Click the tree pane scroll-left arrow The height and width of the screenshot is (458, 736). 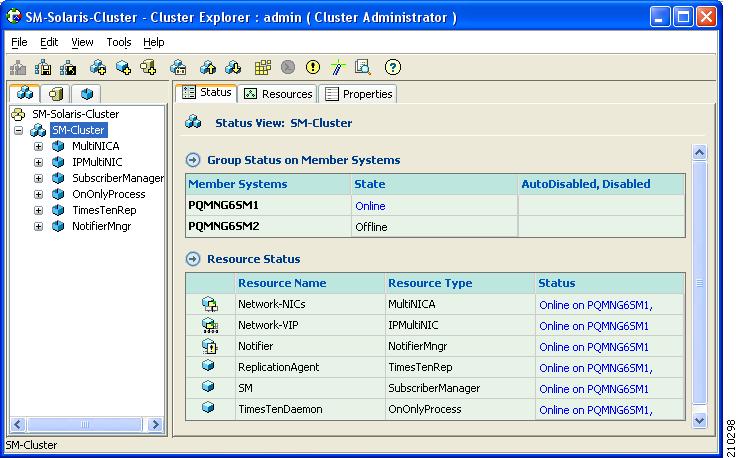pos(18,425)
